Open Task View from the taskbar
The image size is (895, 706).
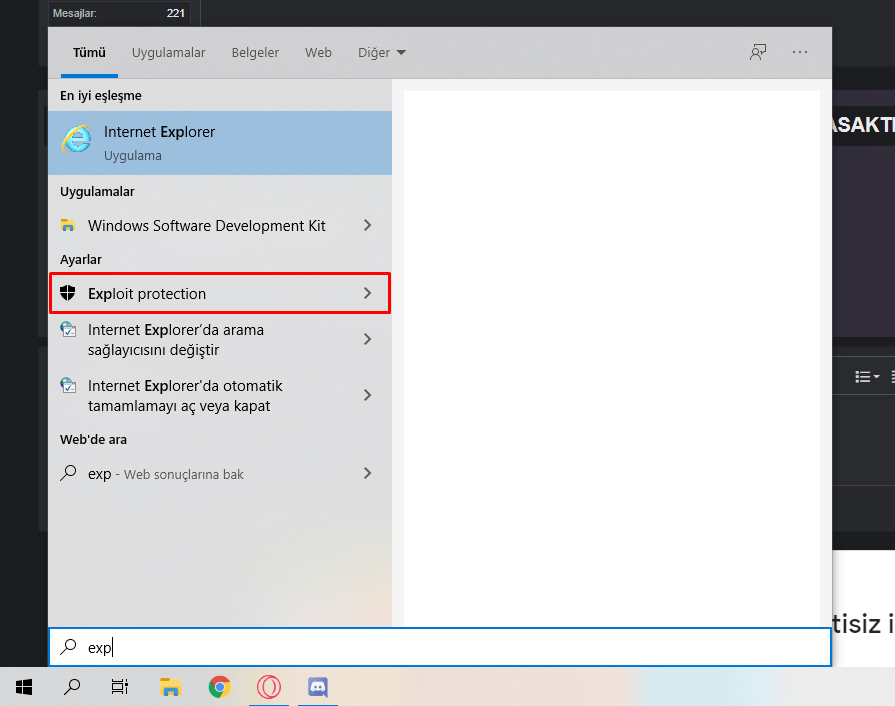point(120,687)
